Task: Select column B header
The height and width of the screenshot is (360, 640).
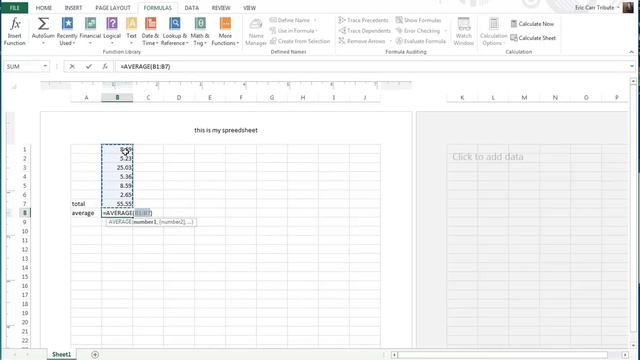Action: coord(117,98)
